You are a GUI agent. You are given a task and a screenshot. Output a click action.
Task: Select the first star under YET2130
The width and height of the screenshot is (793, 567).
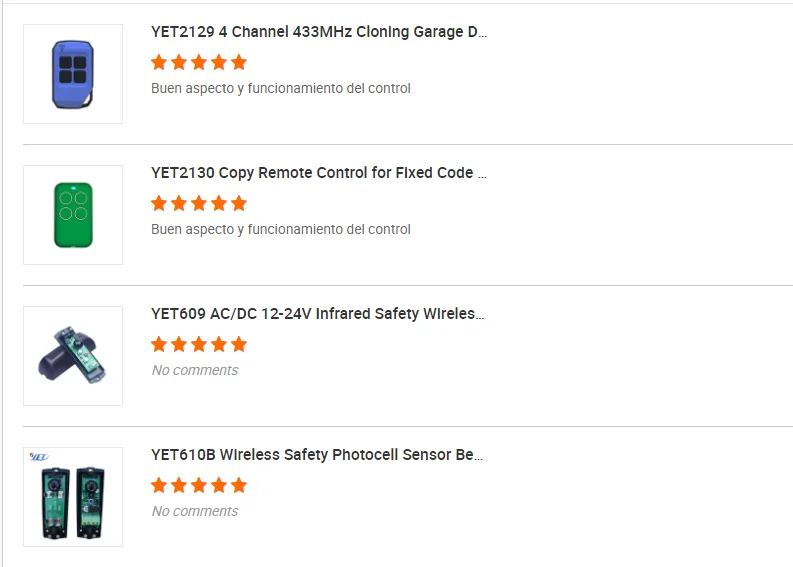(x=159, y=203)
